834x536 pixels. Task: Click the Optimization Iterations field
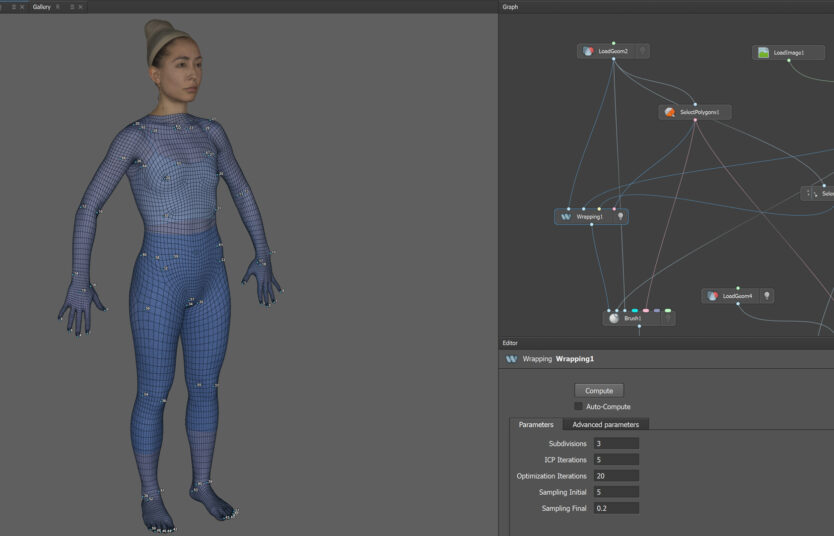[x=616, y=476]
